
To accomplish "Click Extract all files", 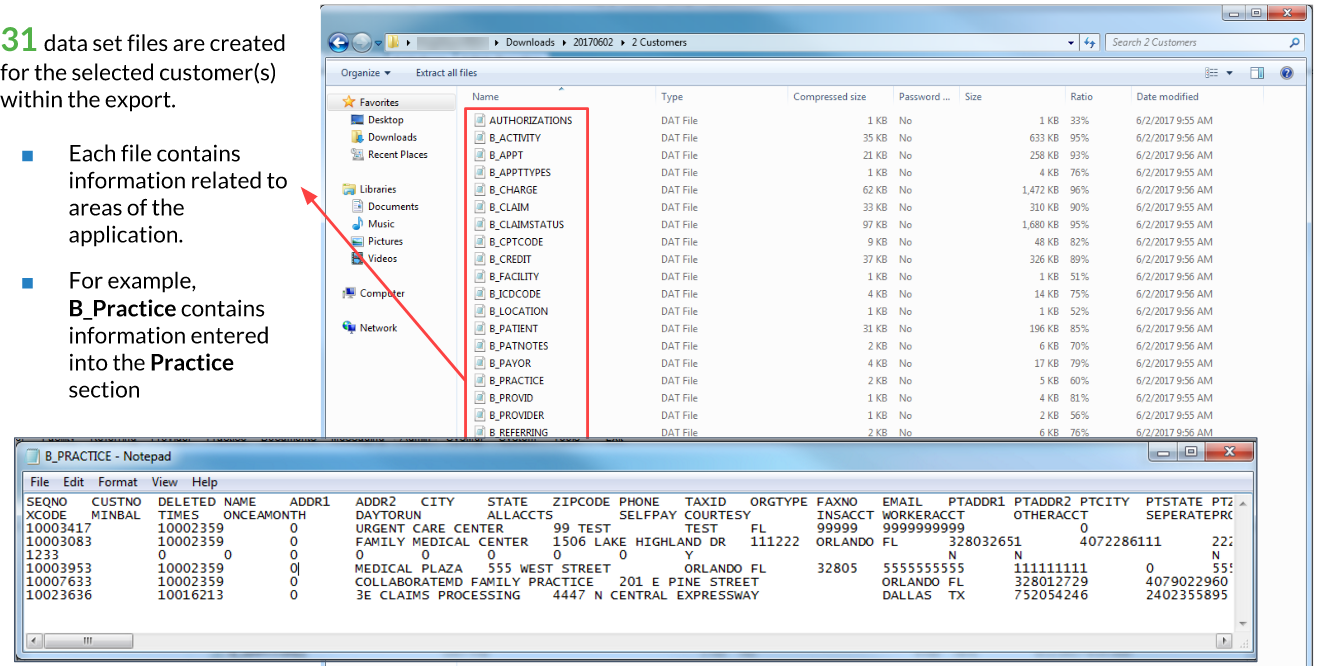I will click(x=446, y=73).
